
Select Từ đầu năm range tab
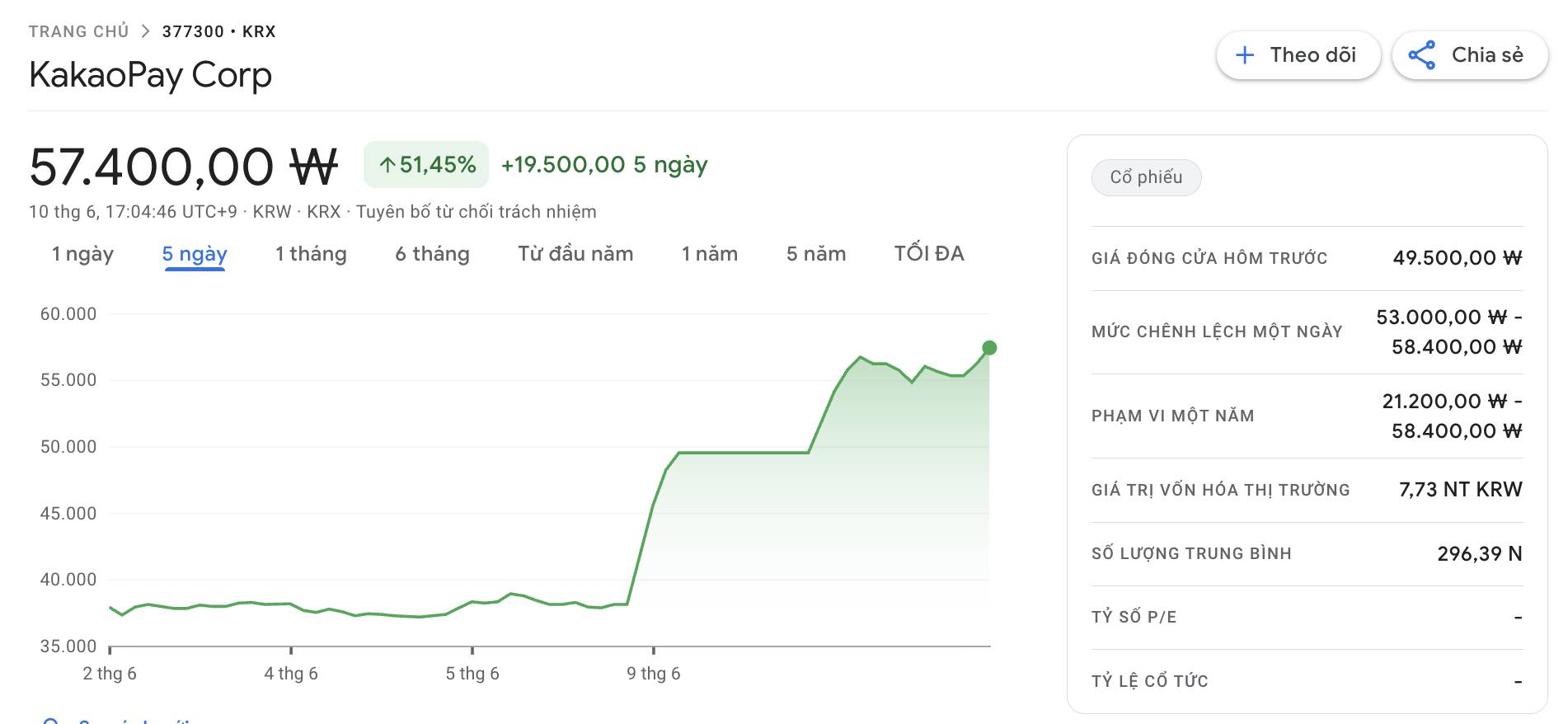tap(575, 254)
